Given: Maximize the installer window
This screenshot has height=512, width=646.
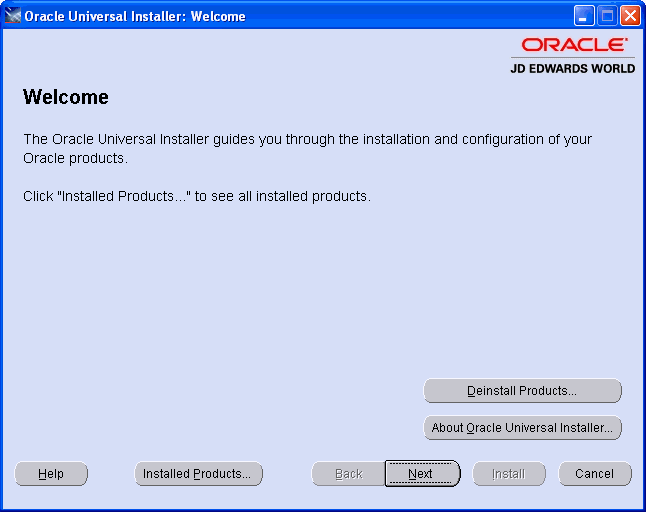Looking at the screenshot, I should pyautogui.click(x=607, y=16).
